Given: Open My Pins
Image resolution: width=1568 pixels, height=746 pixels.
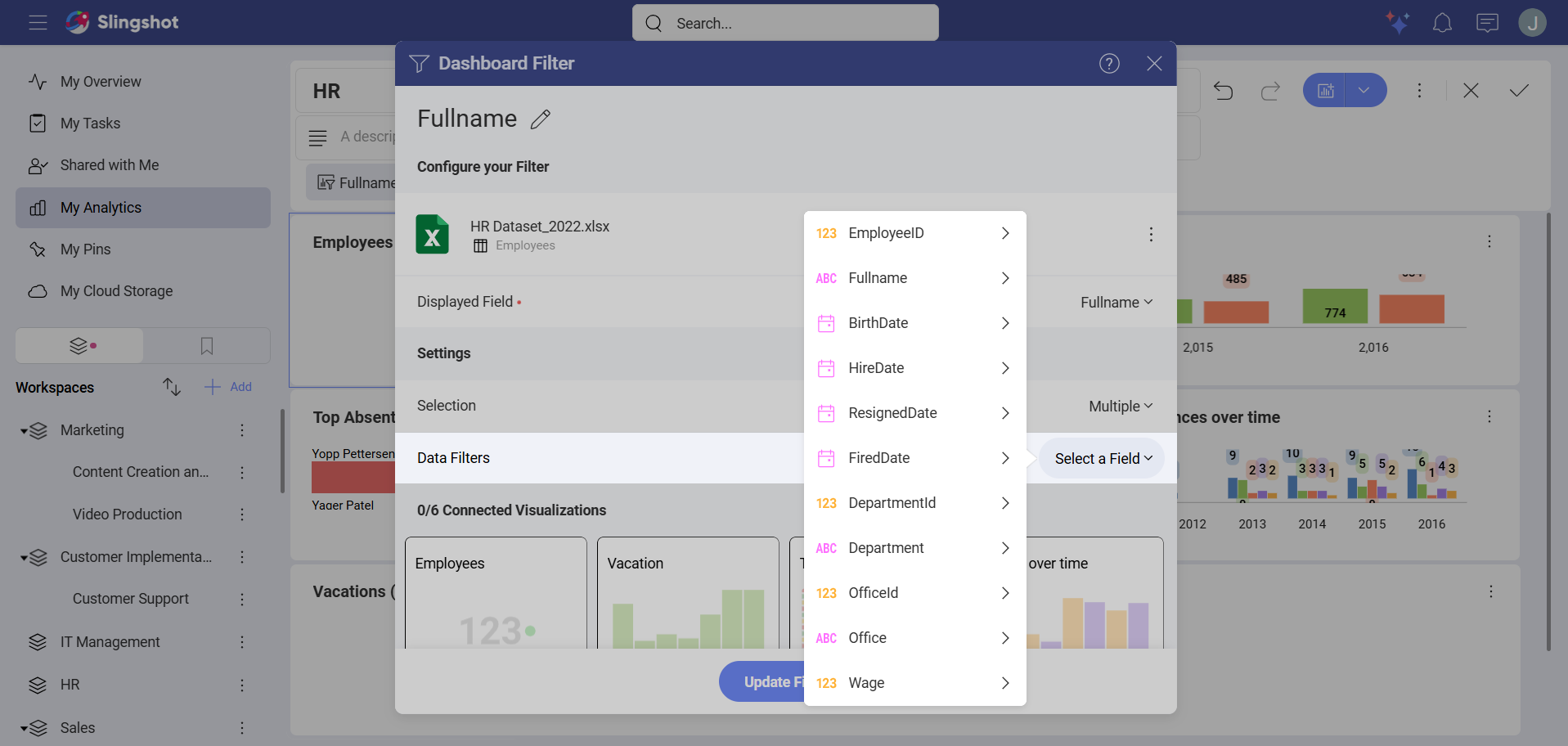Looking at the screenshot, I should (143, 249).
